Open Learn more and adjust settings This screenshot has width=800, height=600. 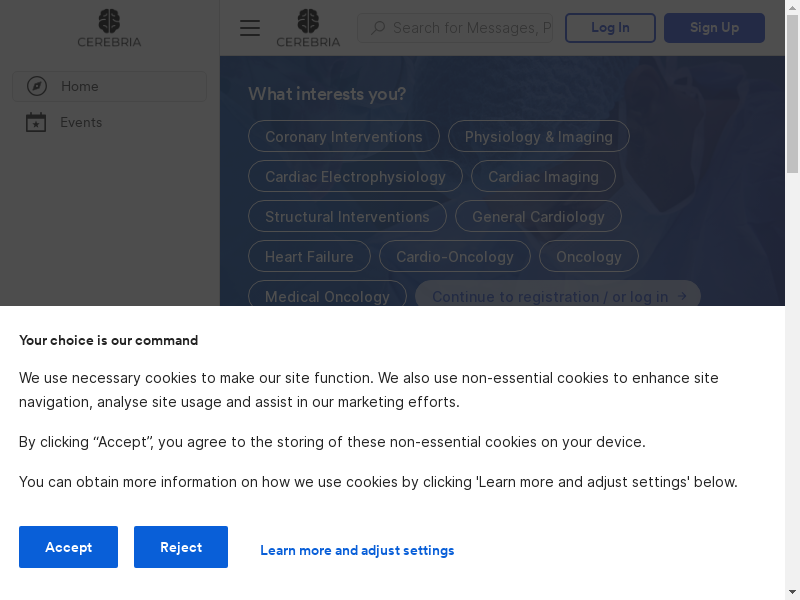(x=357, y=550)
